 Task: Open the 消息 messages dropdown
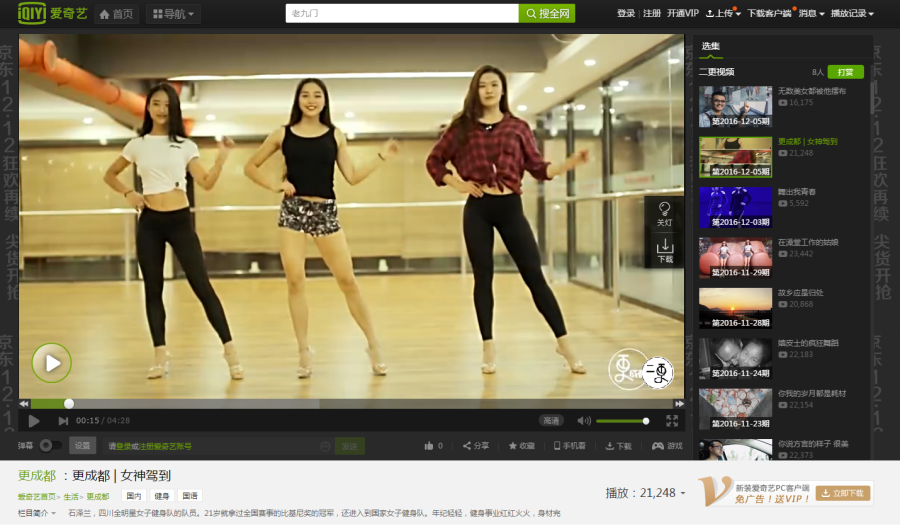point(811,13)
